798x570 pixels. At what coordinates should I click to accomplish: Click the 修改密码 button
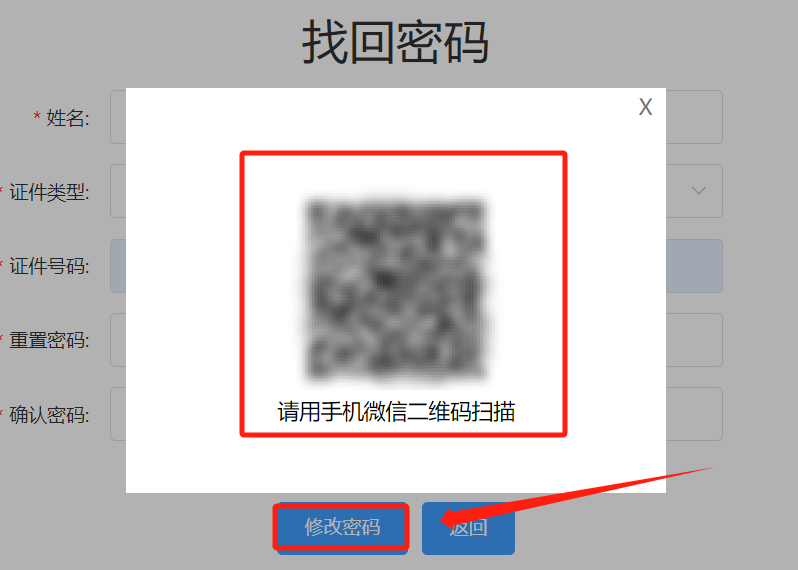342,528
